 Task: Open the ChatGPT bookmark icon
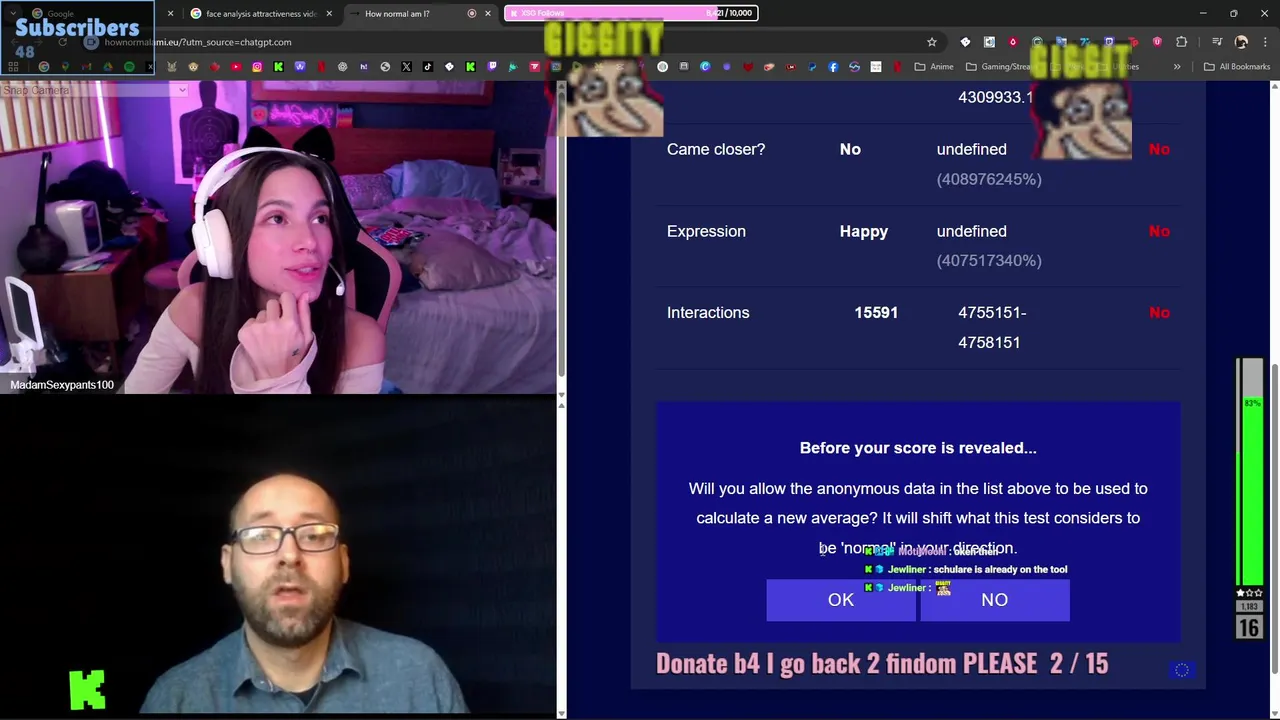tap(342, 66)
